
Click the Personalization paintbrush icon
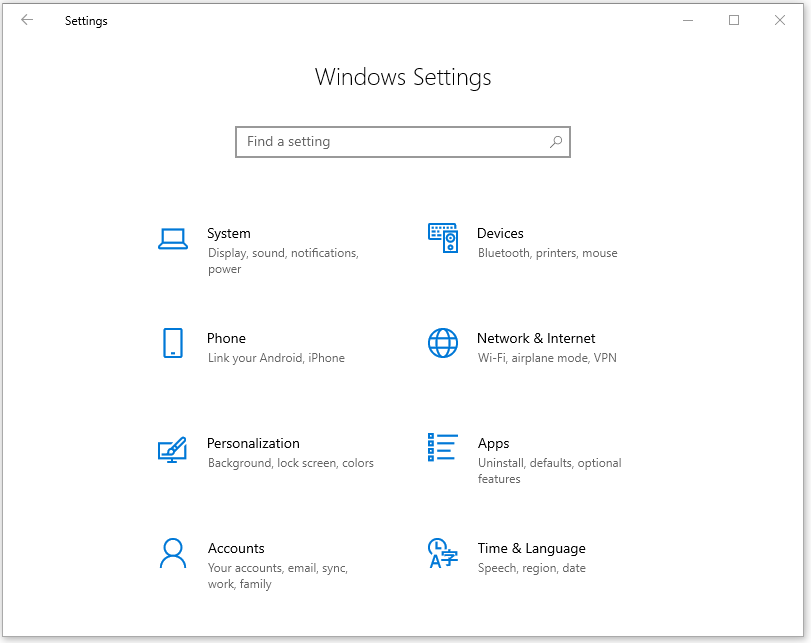click(172, 449)
